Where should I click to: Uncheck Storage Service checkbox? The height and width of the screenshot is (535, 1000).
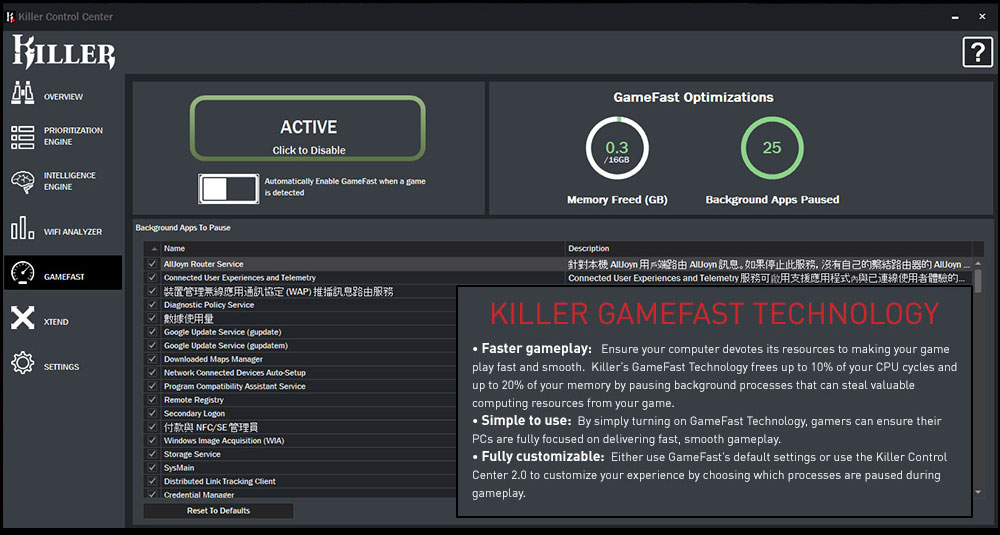152,453
